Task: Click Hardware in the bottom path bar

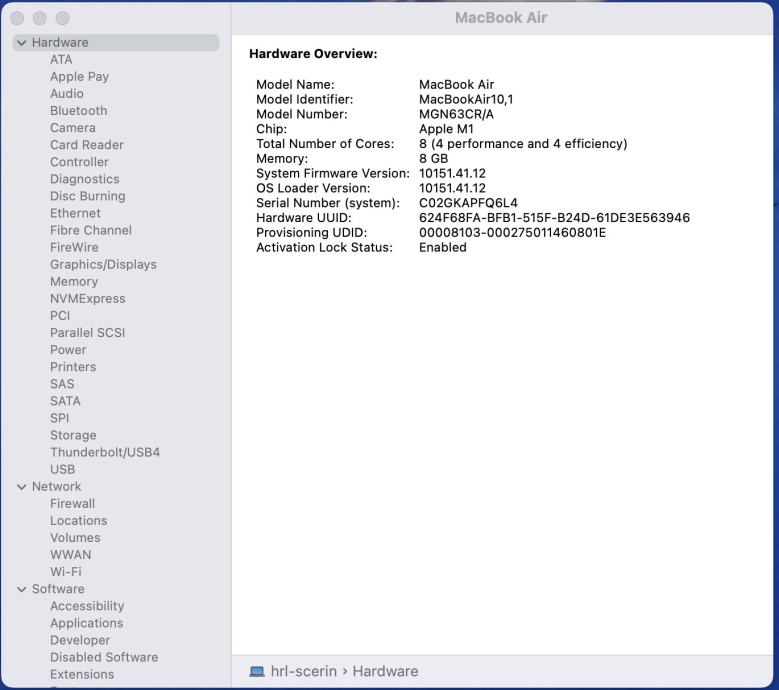Action: tap(385, 672)
